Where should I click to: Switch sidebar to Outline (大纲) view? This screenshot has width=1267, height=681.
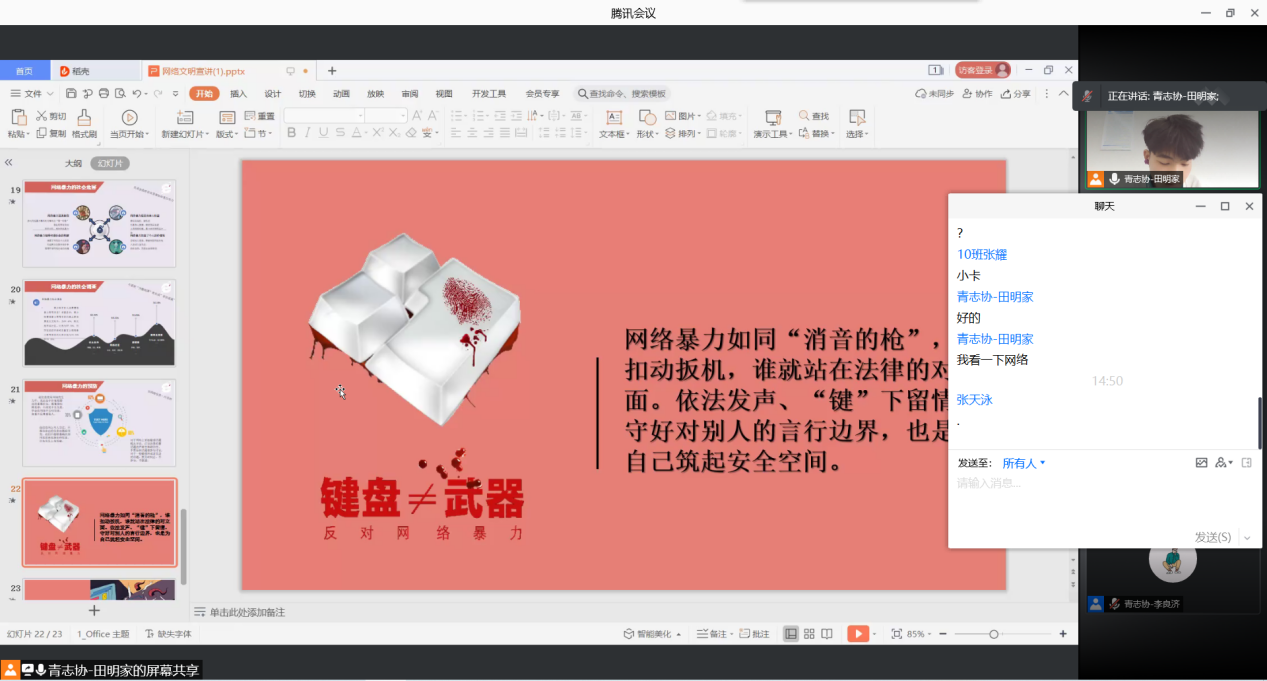click(73, 163)
